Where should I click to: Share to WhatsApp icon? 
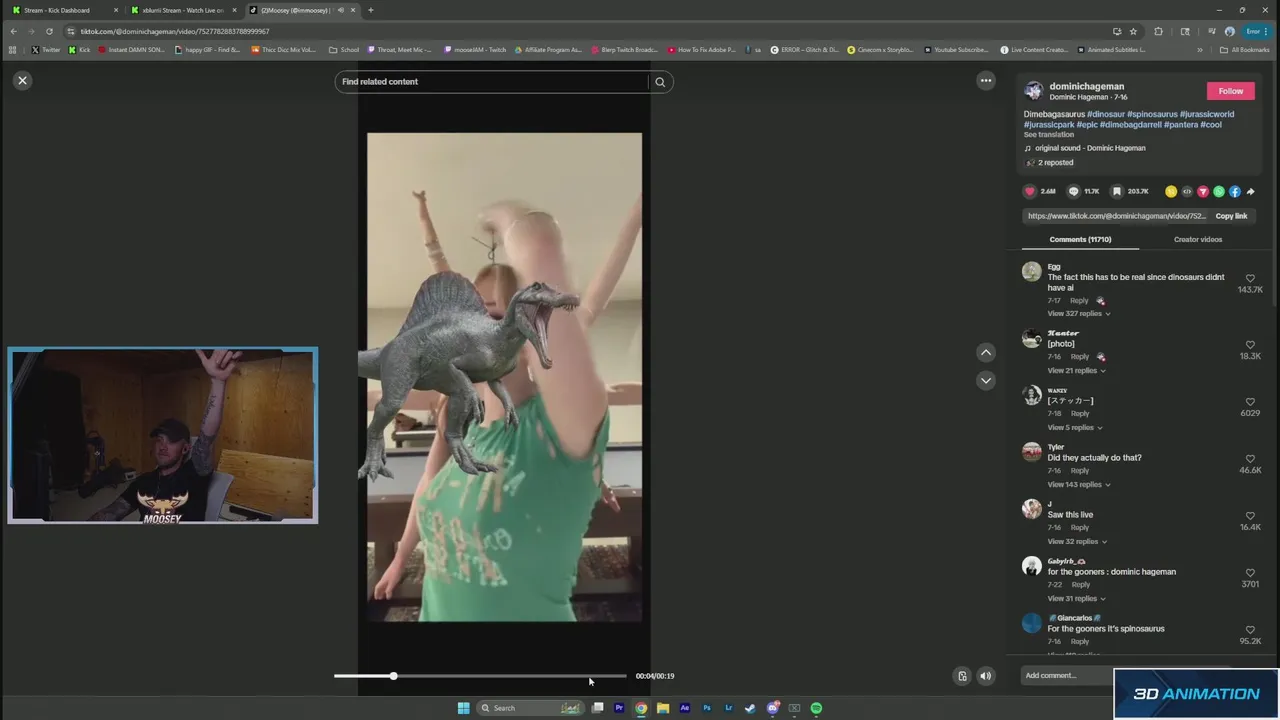pyautogui.click(x=1219, y=191)
